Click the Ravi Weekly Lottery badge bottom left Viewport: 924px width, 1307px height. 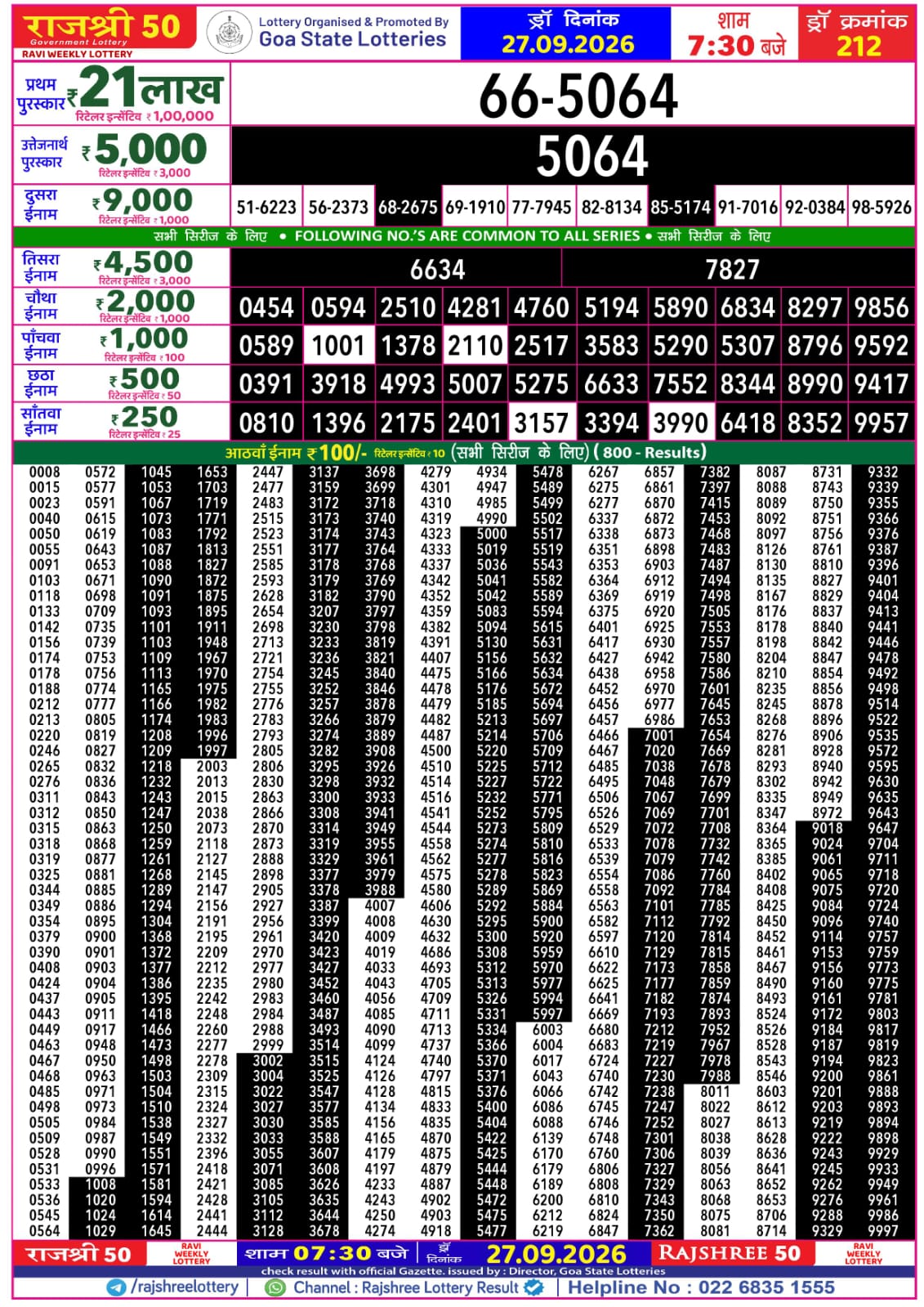(x=191, y=1254)
